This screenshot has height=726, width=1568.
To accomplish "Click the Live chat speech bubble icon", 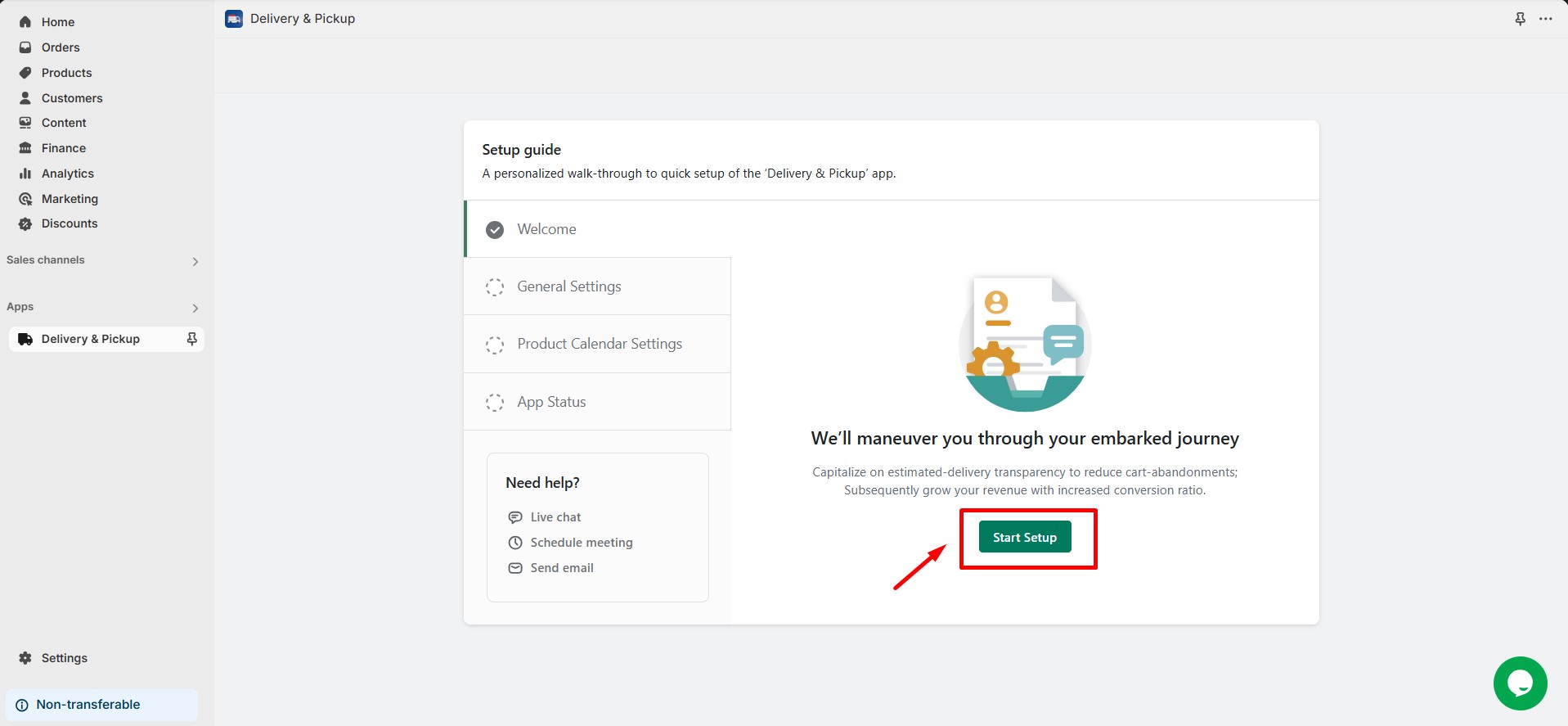I will [x=515, y=517].
